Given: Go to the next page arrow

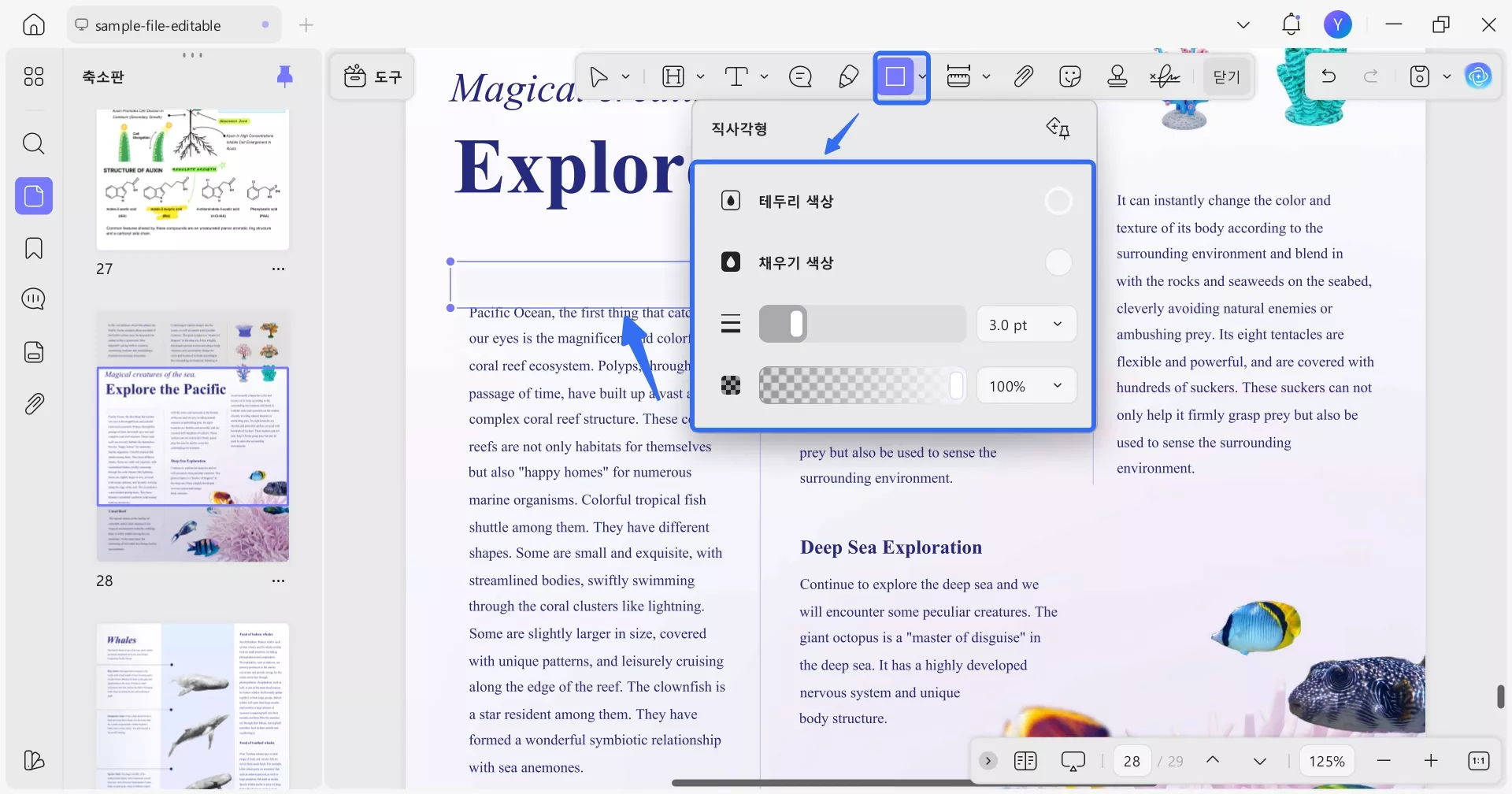Looking at the screenshot, I should (1260, 761).
